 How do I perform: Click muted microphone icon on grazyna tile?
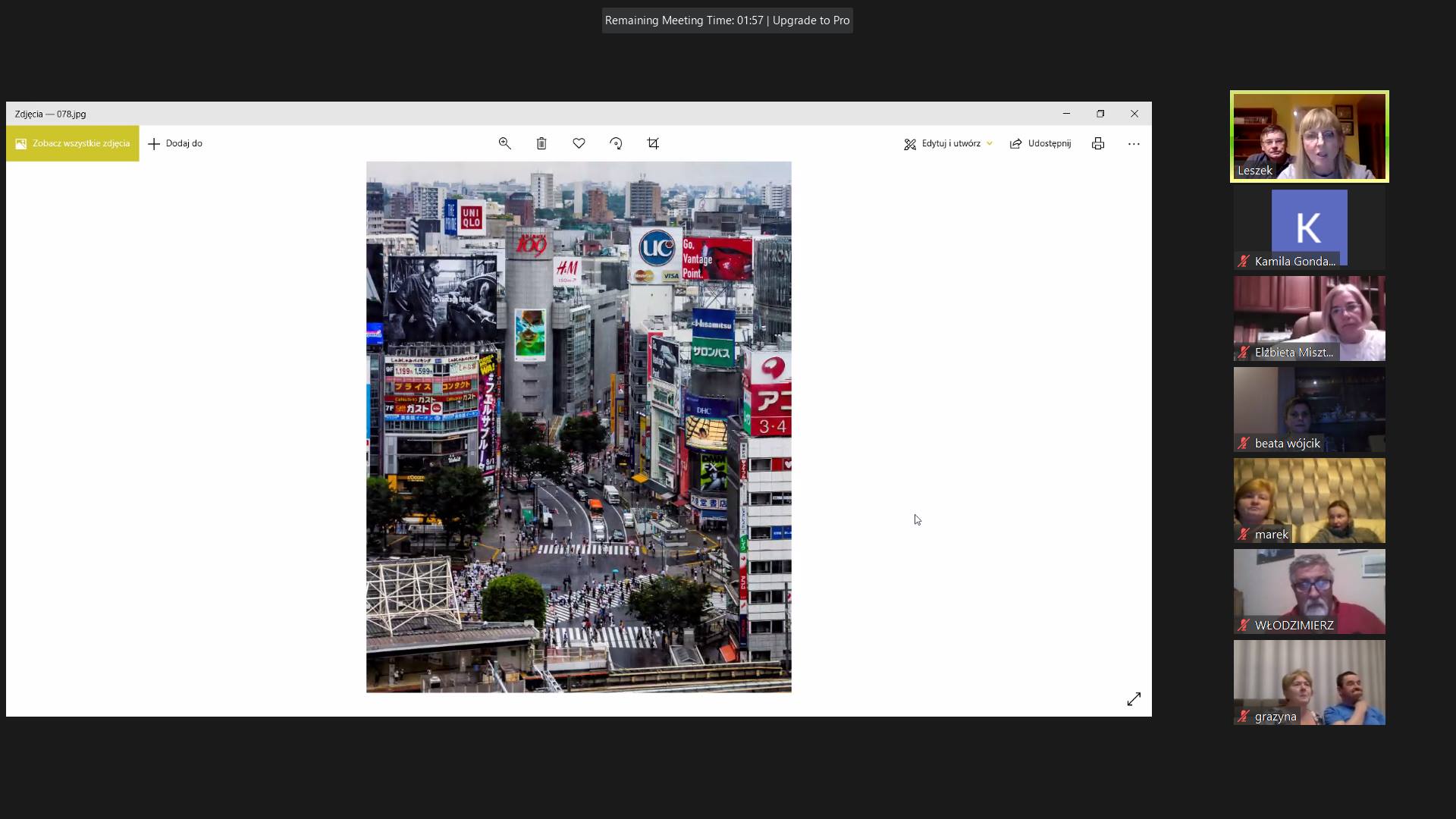[1244, 717]
